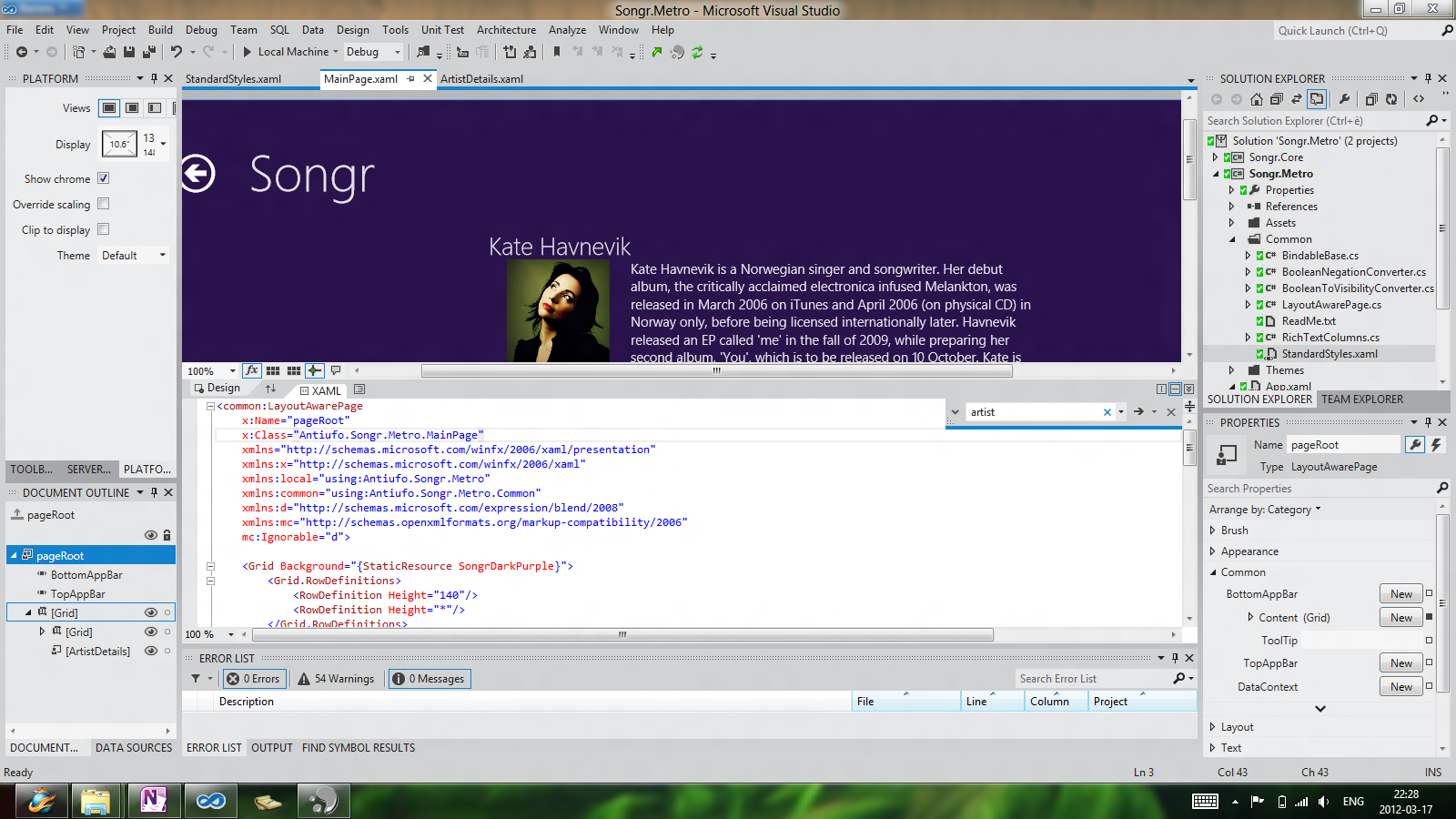Toggle the Show chrome checkbox
This screenshot has height=819, width=1456.
(x=104, y=178)
